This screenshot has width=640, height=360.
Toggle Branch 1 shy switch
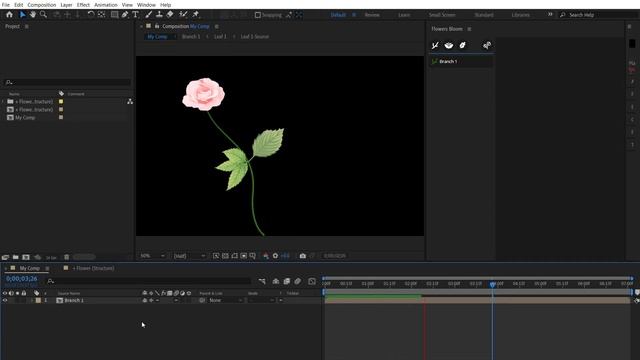(144, 300)
